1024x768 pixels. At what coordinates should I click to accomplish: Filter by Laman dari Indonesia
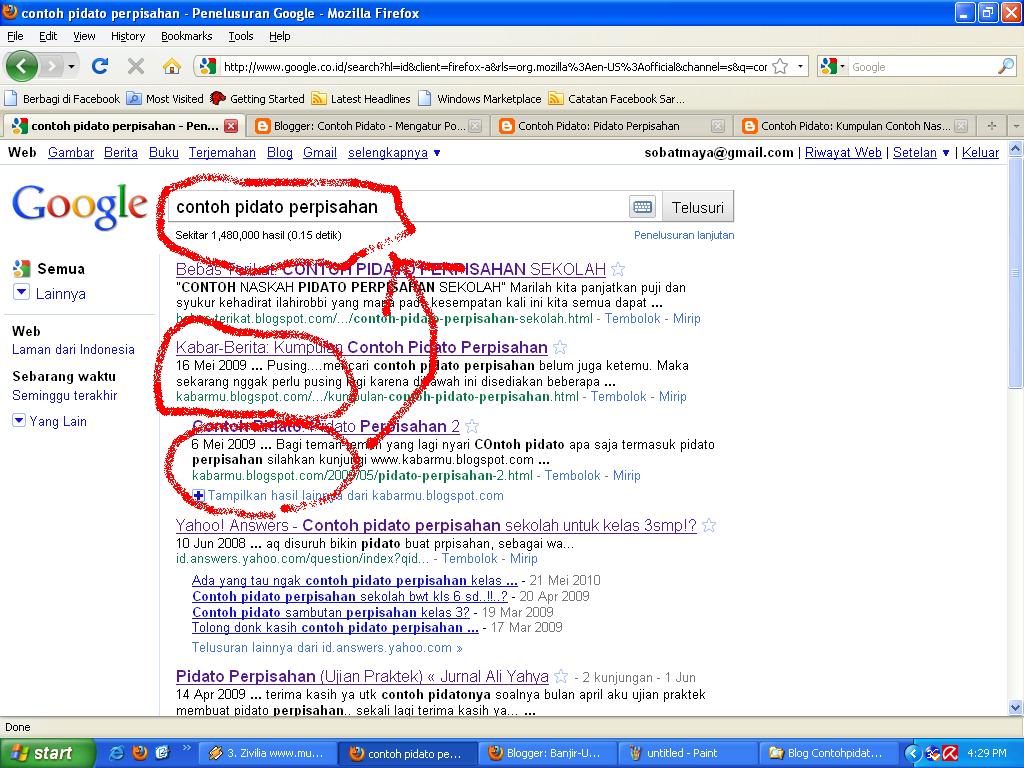click(x=73, y=349)
